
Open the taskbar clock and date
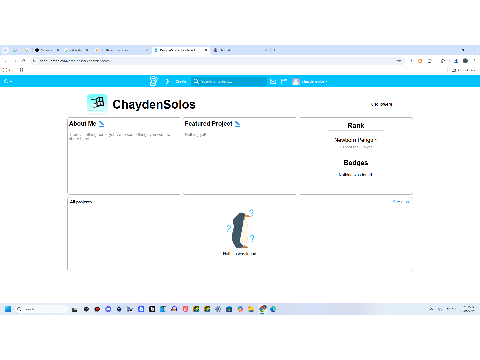469,309
